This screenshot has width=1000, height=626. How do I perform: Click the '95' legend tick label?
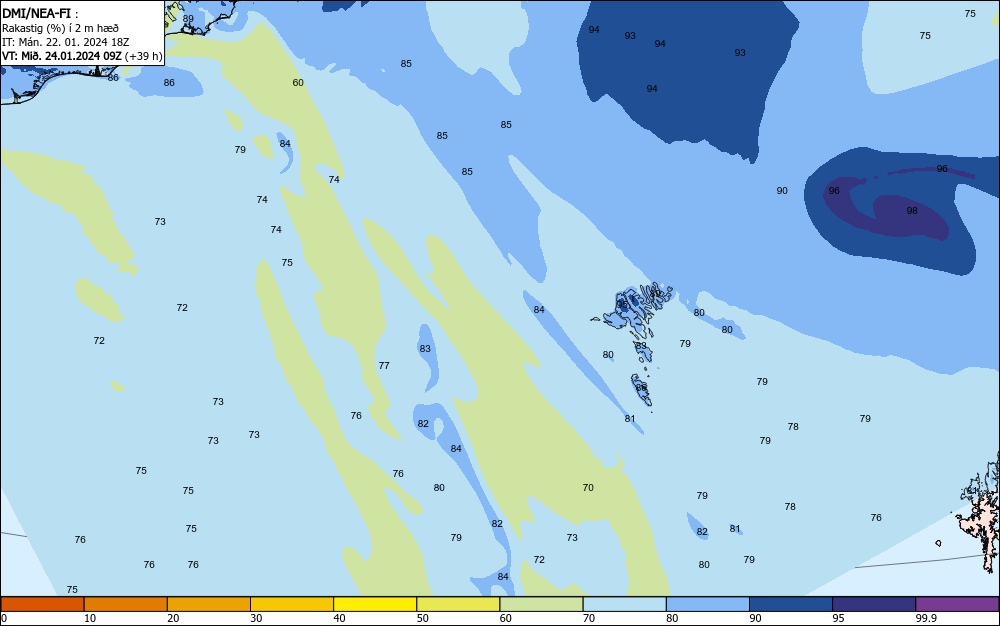point(839,618)
